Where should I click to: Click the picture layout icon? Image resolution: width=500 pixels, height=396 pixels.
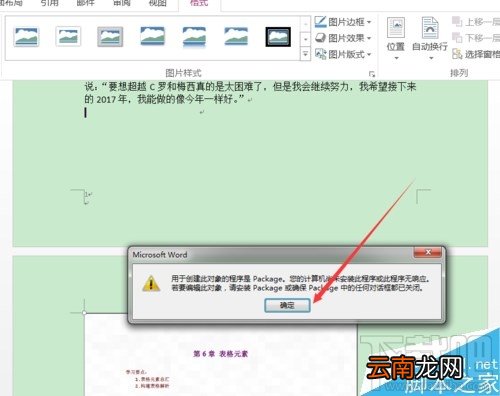pos(321,54)
